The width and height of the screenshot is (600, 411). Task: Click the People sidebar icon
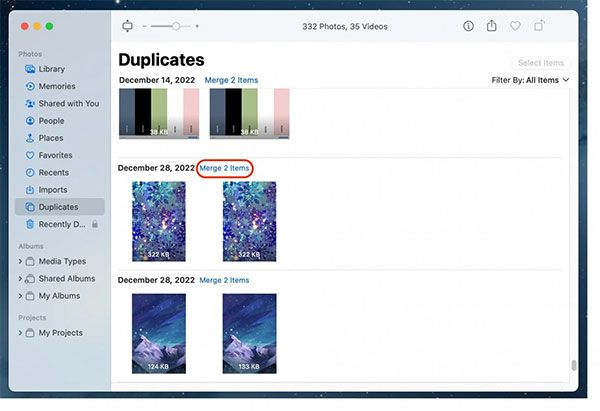[x=30, y=121]
